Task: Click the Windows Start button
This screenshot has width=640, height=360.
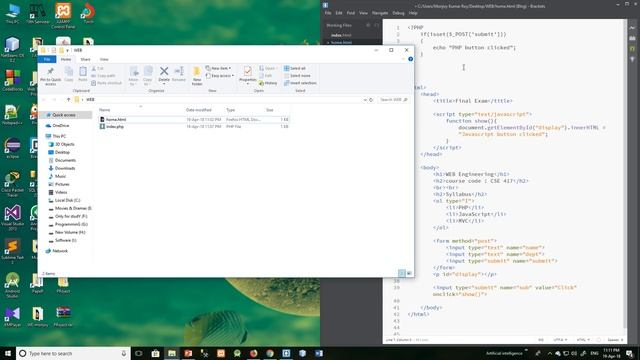Action: 7,353
